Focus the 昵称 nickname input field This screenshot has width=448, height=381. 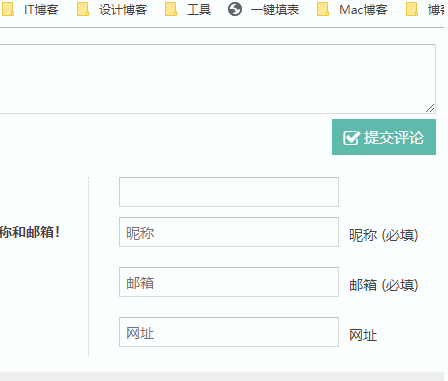pos(229,232)
